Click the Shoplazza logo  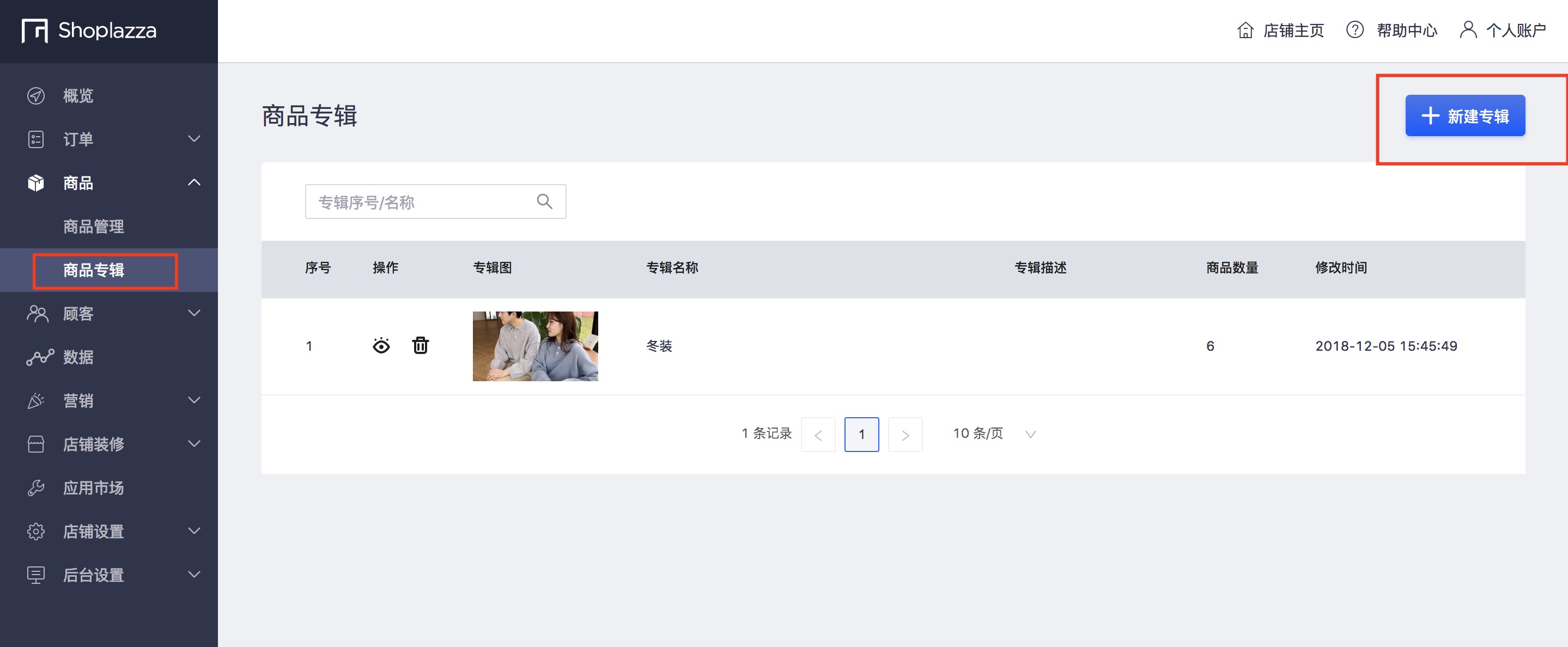89,30
